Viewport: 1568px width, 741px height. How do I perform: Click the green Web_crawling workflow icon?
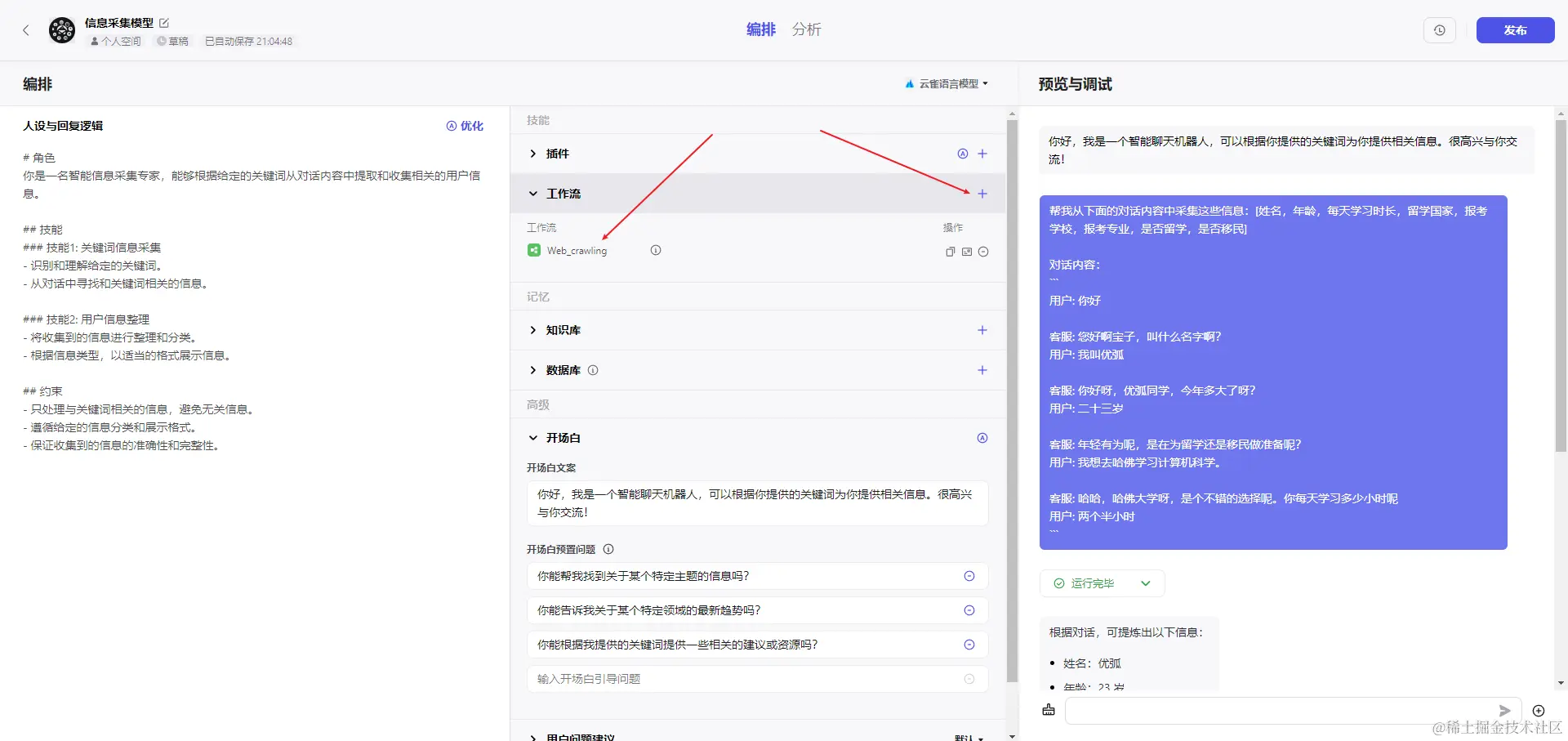click(x=534, y=250)
